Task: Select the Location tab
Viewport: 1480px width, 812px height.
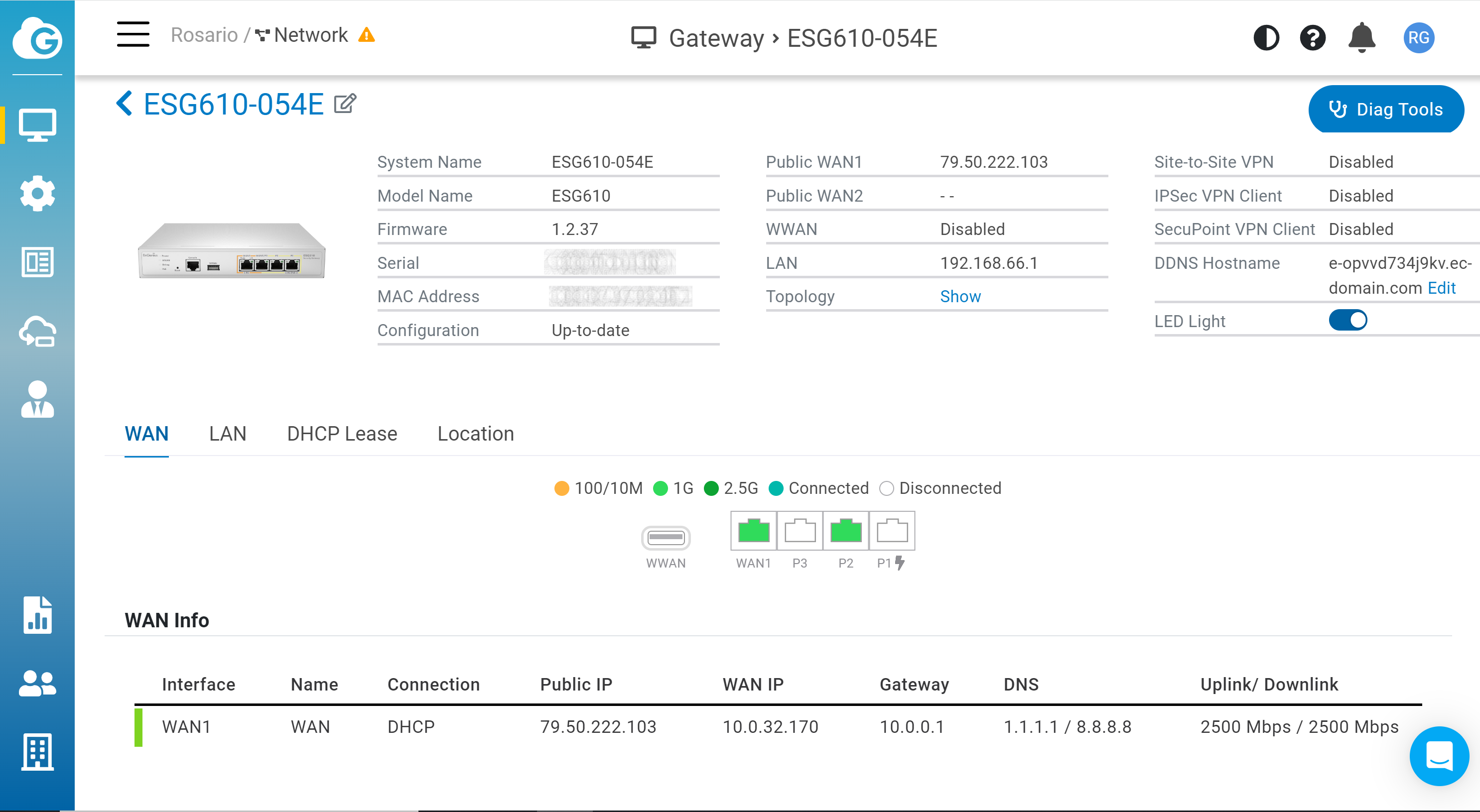Action: [475, 433]
